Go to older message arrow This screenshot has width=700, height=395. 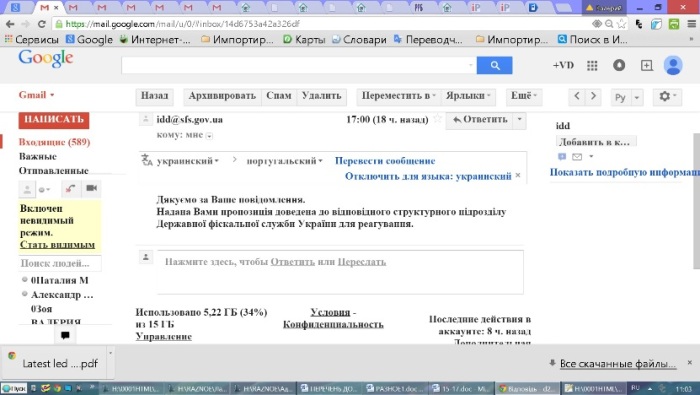pos(593,96)
